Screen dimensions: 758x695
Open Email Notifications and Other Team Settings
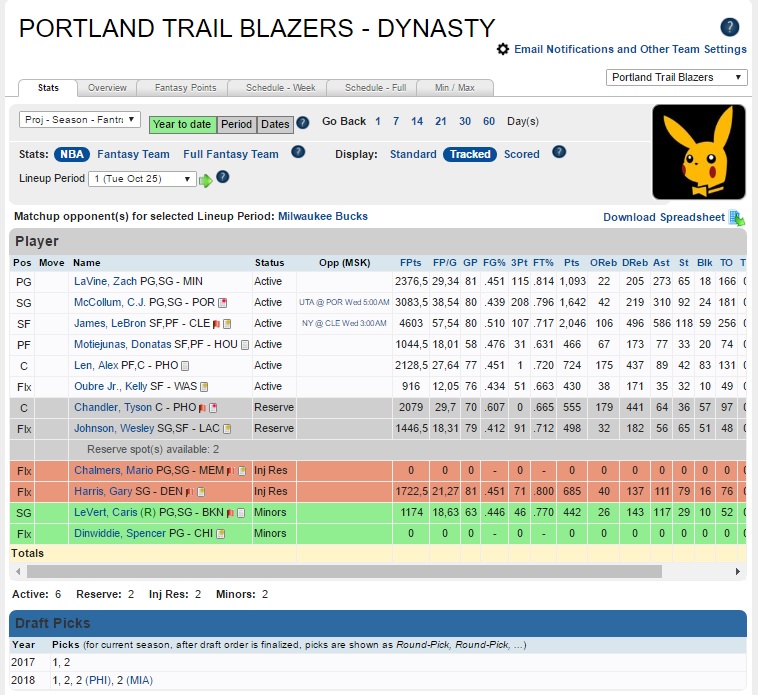click(630, 49)
